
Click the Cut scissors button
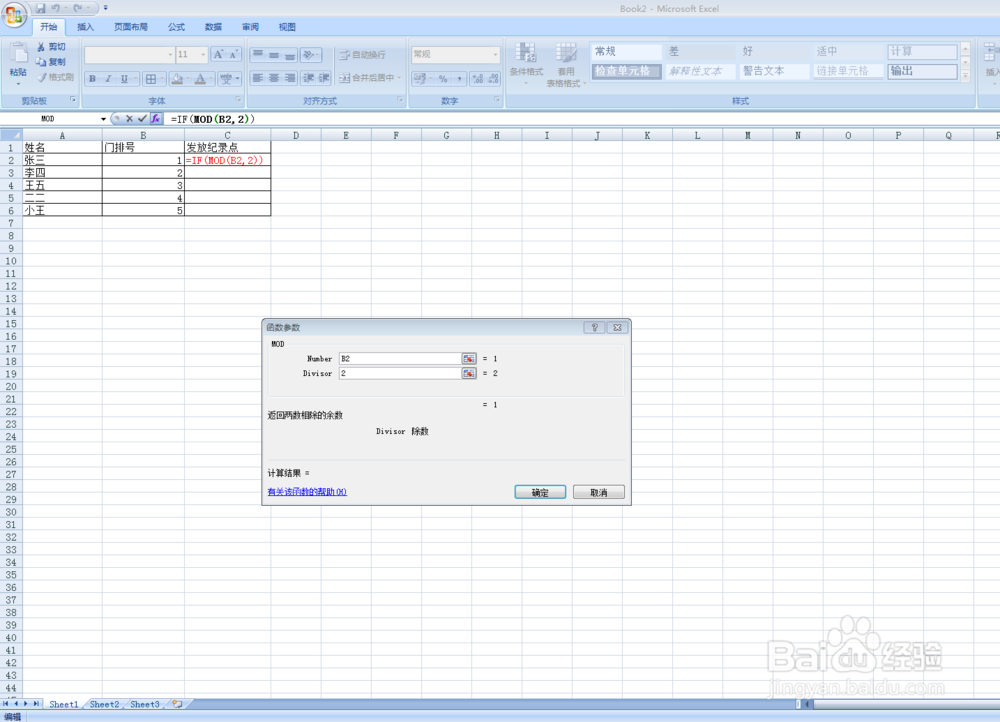pos(51,47)
